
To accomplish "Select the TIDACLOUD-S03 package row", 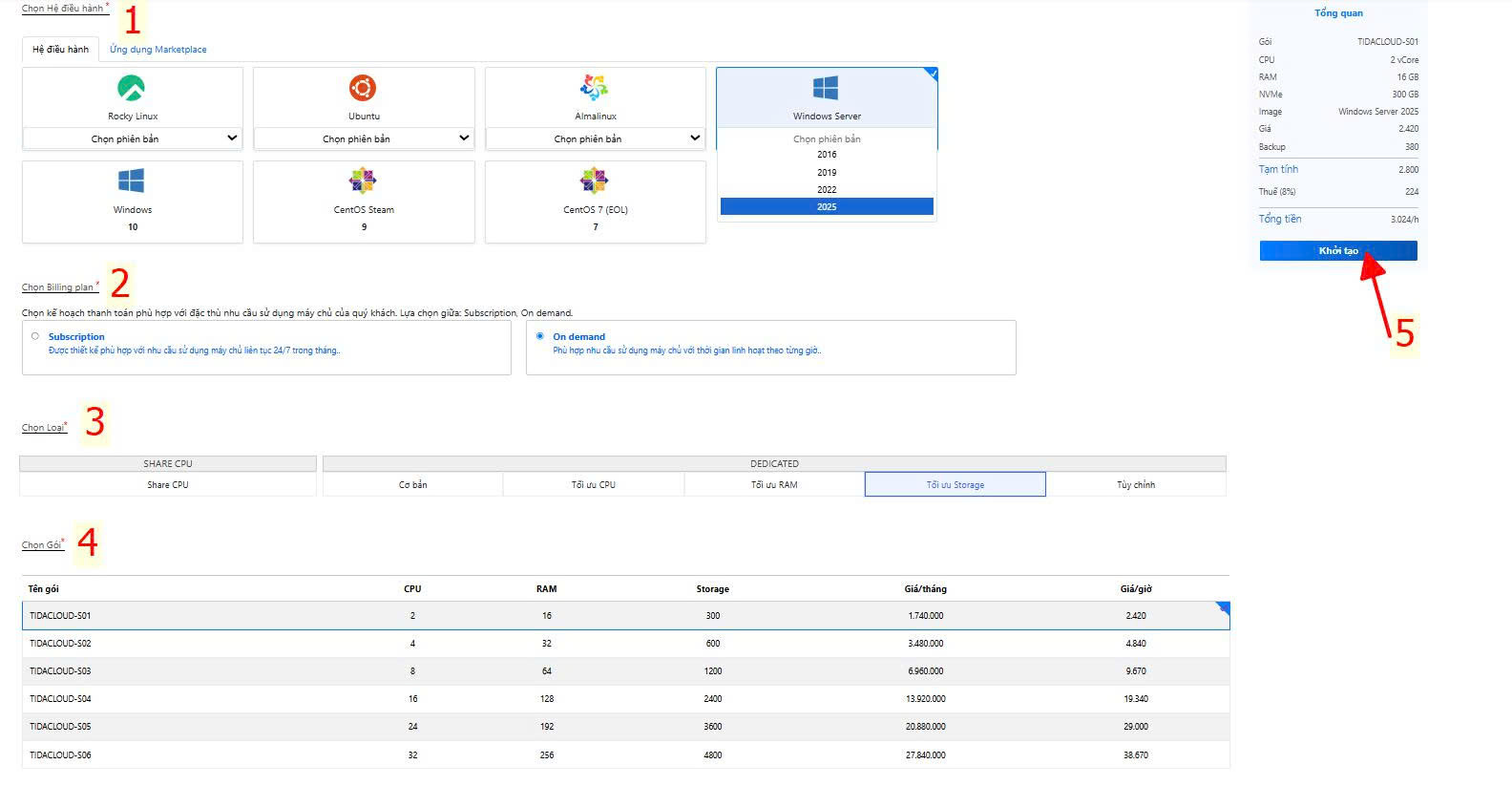I will pos(625,671).
